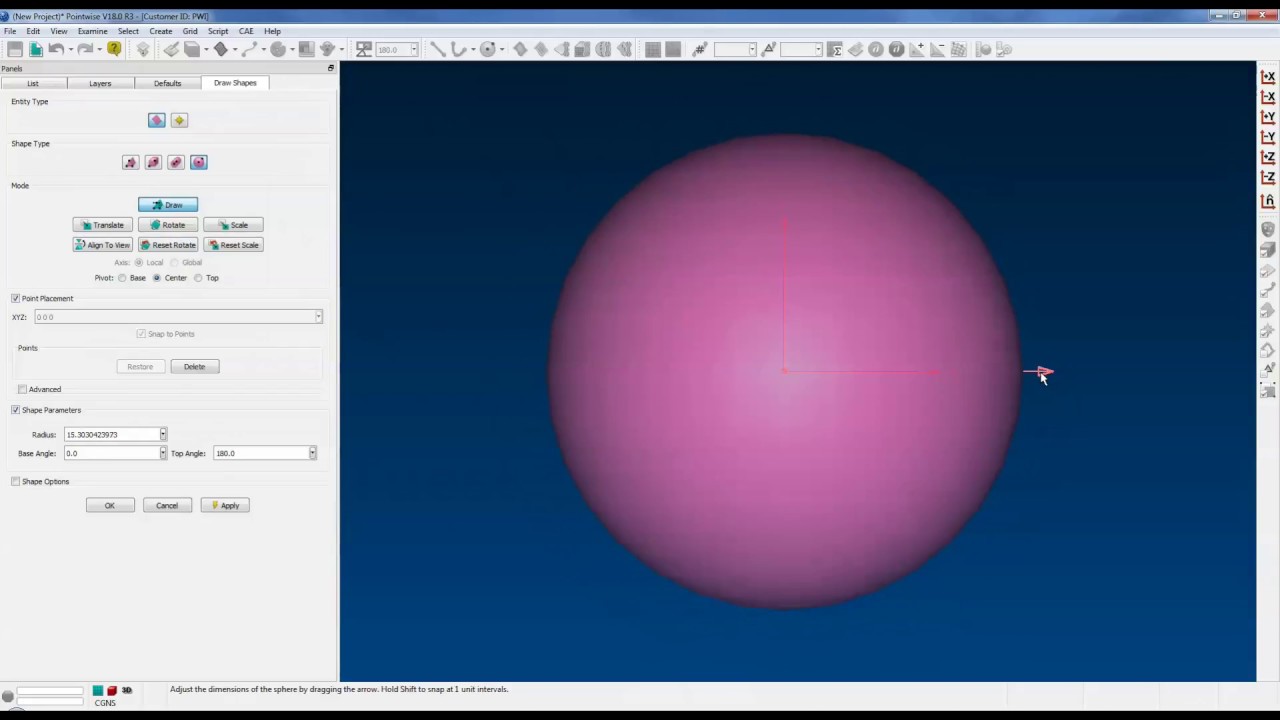Choose the first shape type icon
The width and height of the screenshot is (1280, 720).
click(130, 162)
